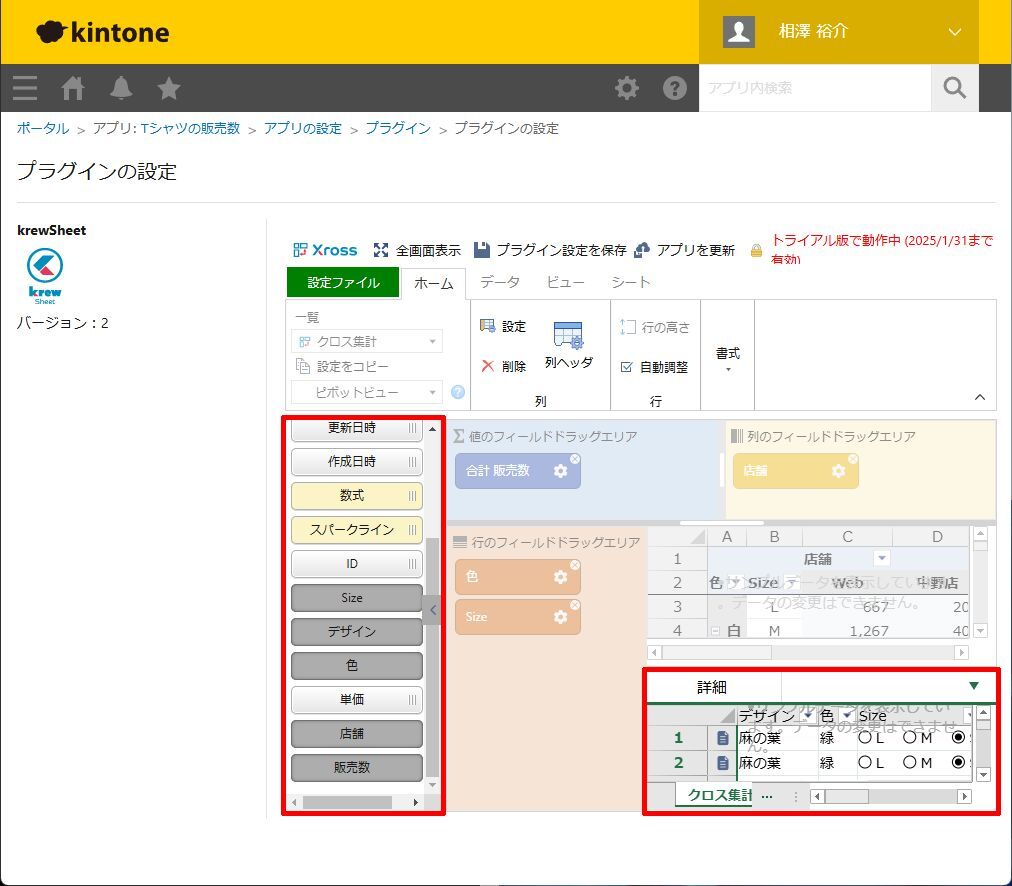
Task: Open the kintone main hamburger menu
Action: (x=25, y=88)
